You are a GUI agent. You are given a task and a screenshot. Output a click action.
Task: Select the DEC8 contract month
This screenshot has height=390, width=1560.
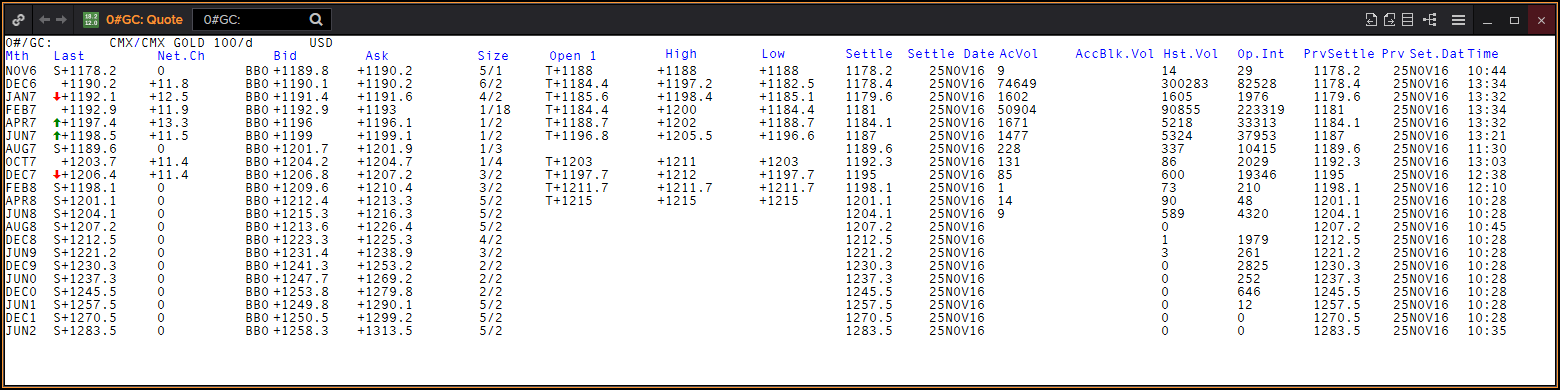21,240
